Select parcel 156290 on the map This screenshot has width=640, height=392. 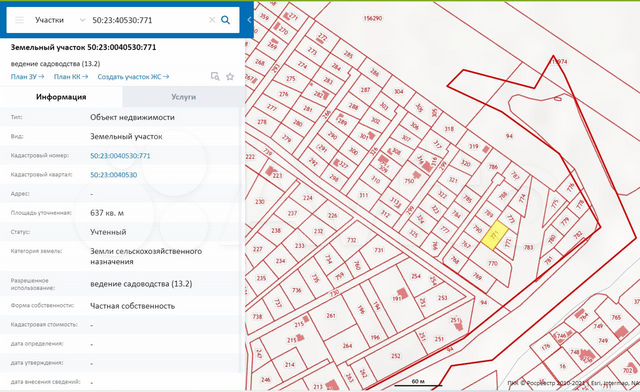point(372,18)
